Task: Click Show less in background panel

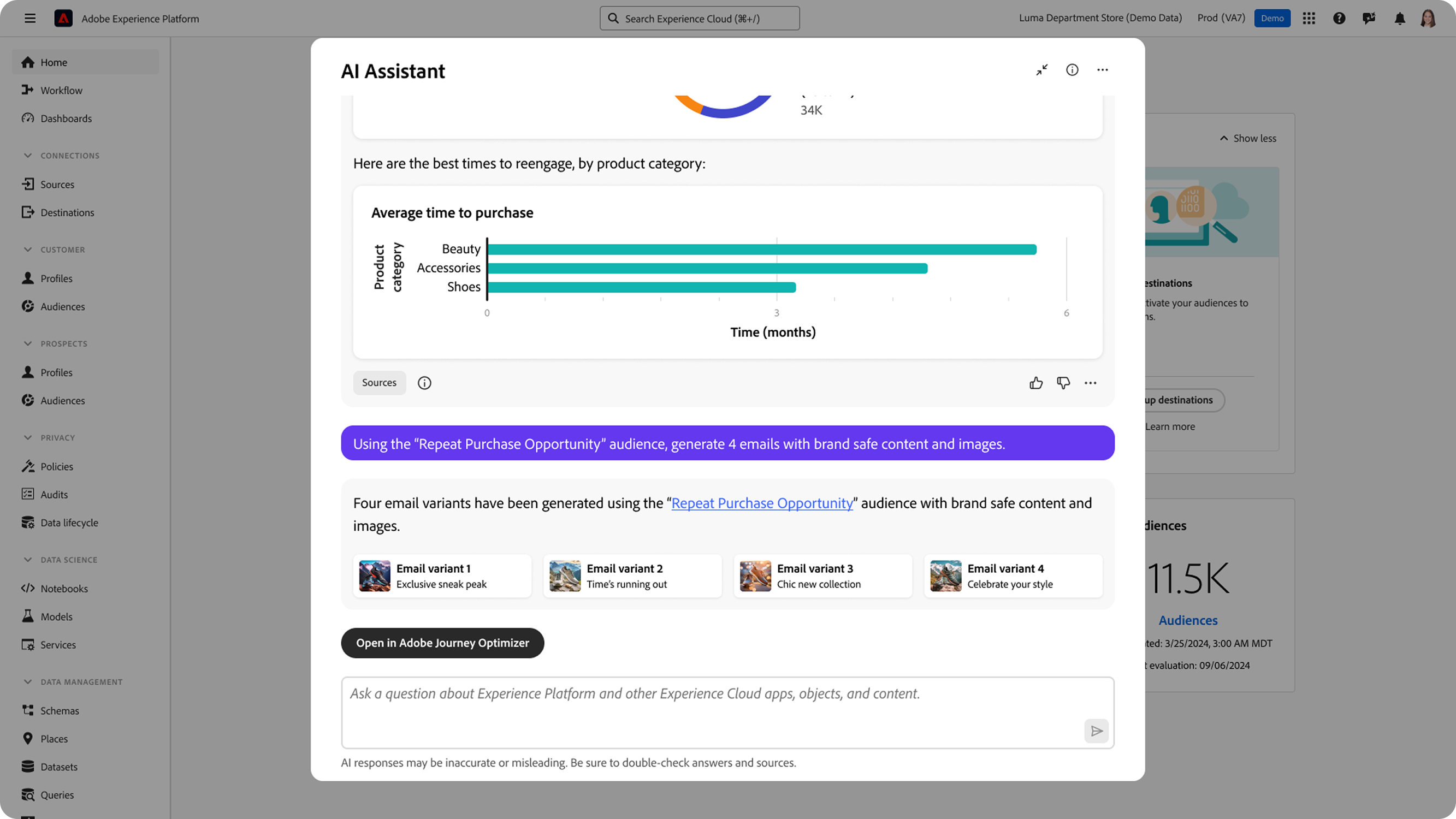Action: pyautogui.click(x=1247, y=139)
